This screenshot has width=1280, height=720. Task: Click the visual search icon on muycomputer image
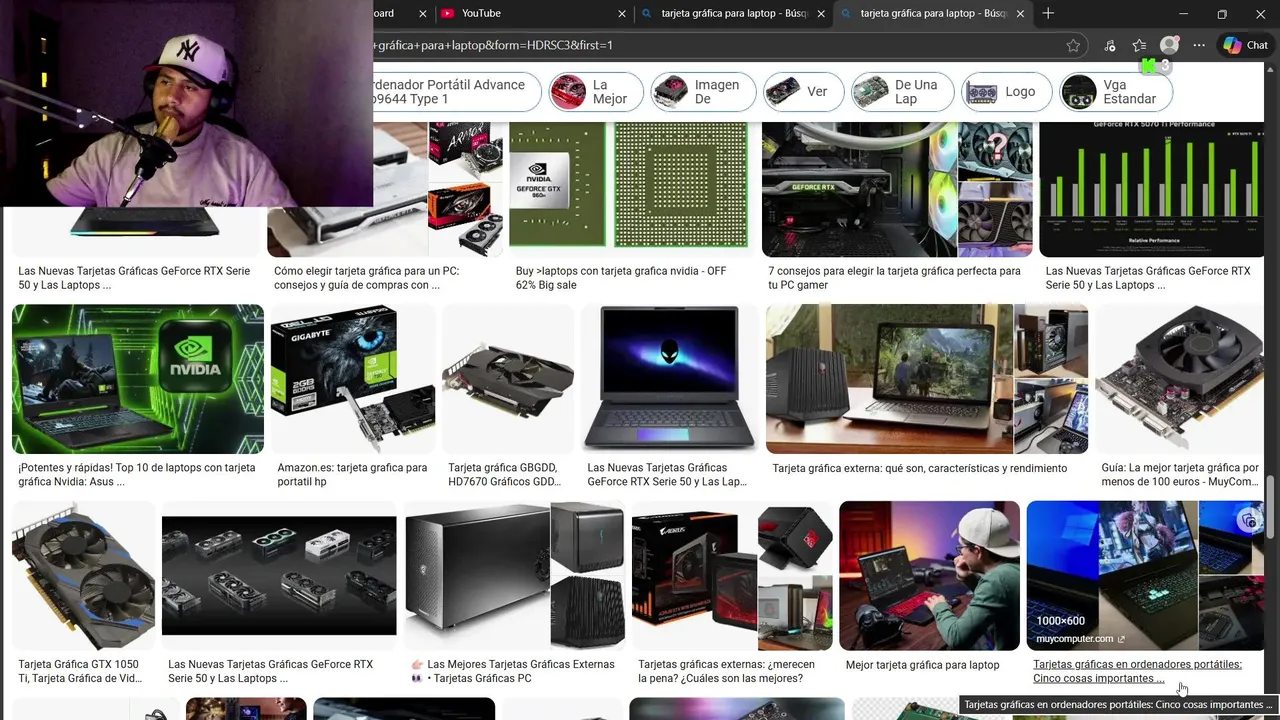1247,520
